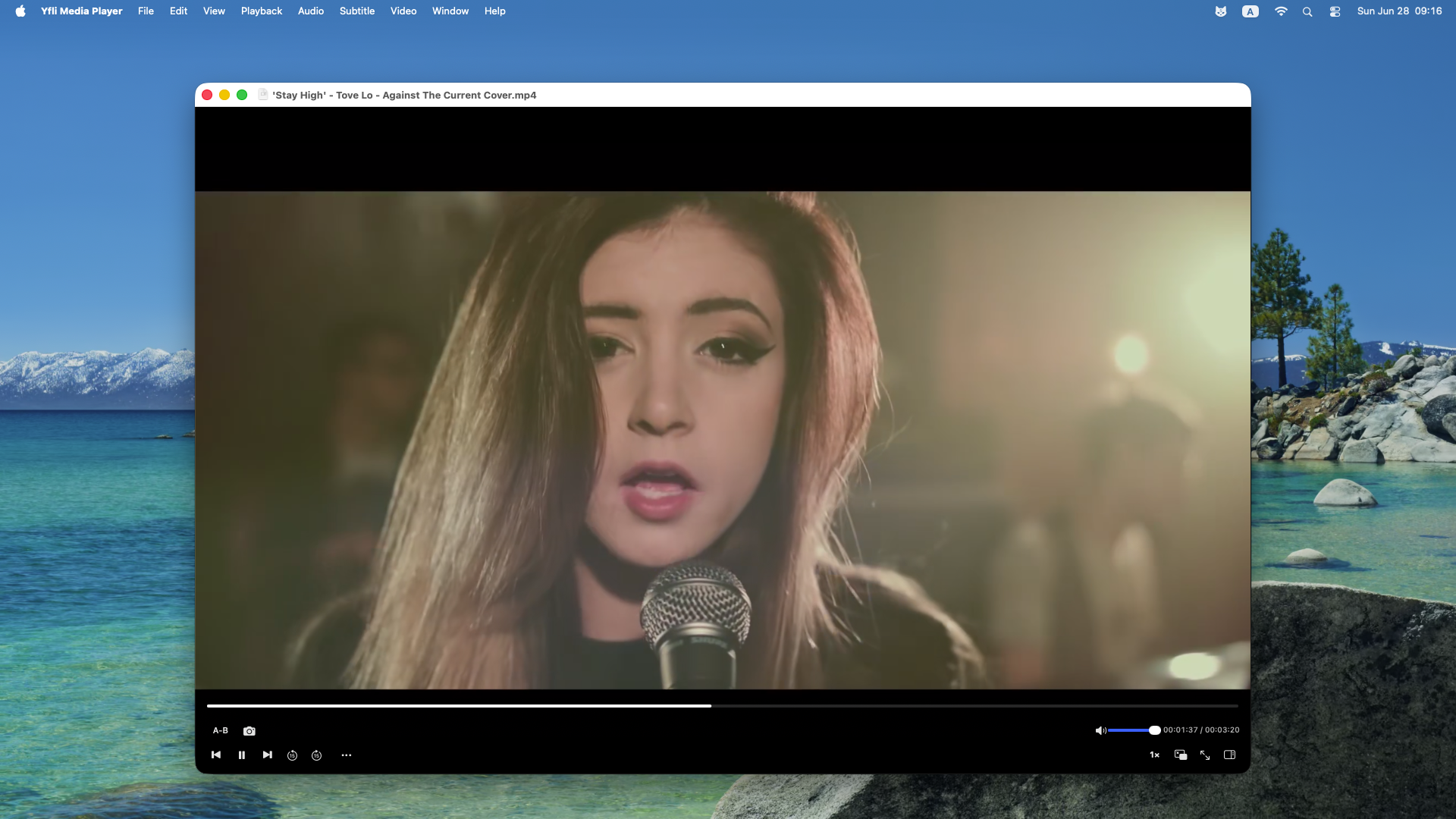Viewport: 1456px width, 819px height.
Task: Open the Playback menu
Action: (x=262, y=11)
